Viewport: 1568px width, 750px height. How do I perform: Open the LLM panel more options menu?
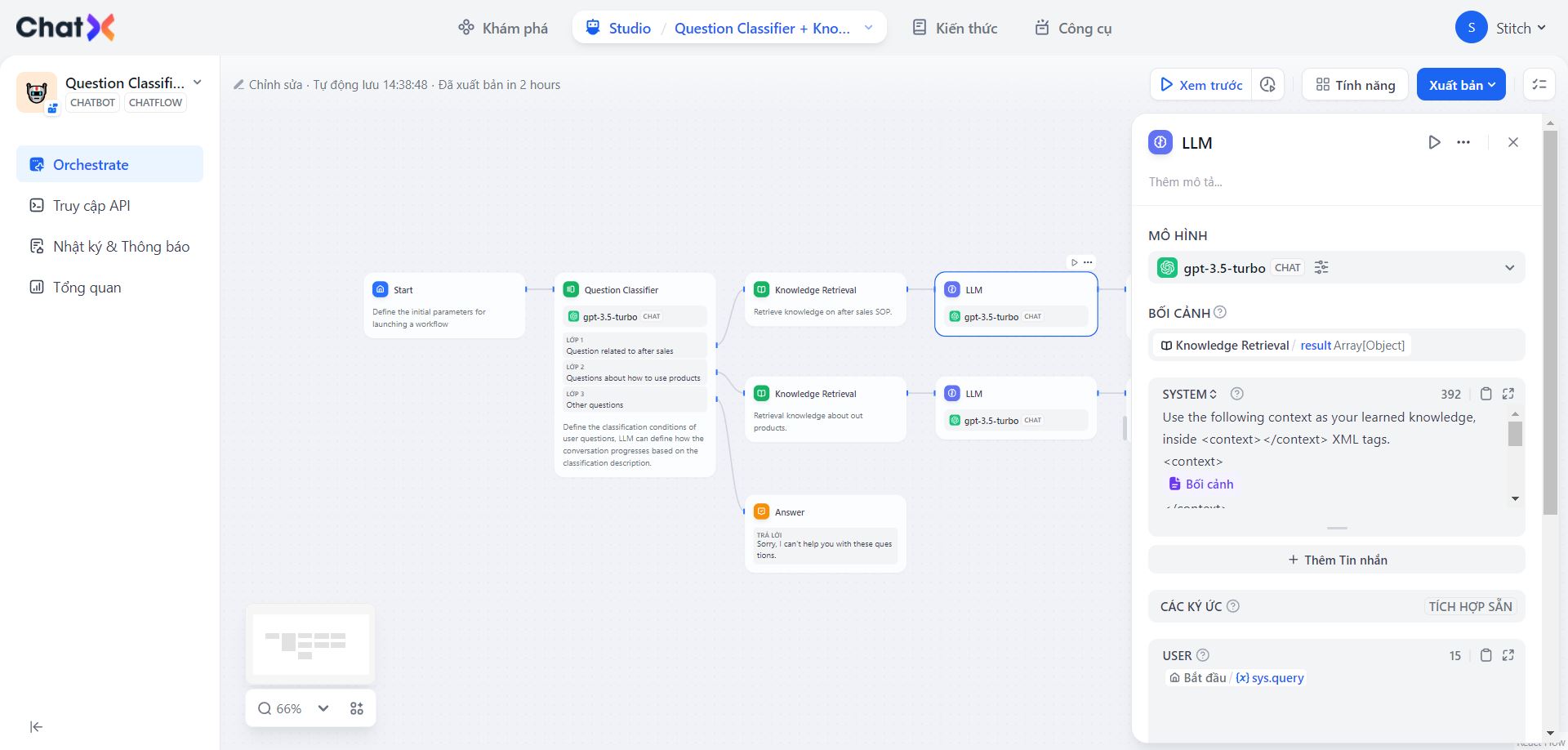pos(1463,142)
